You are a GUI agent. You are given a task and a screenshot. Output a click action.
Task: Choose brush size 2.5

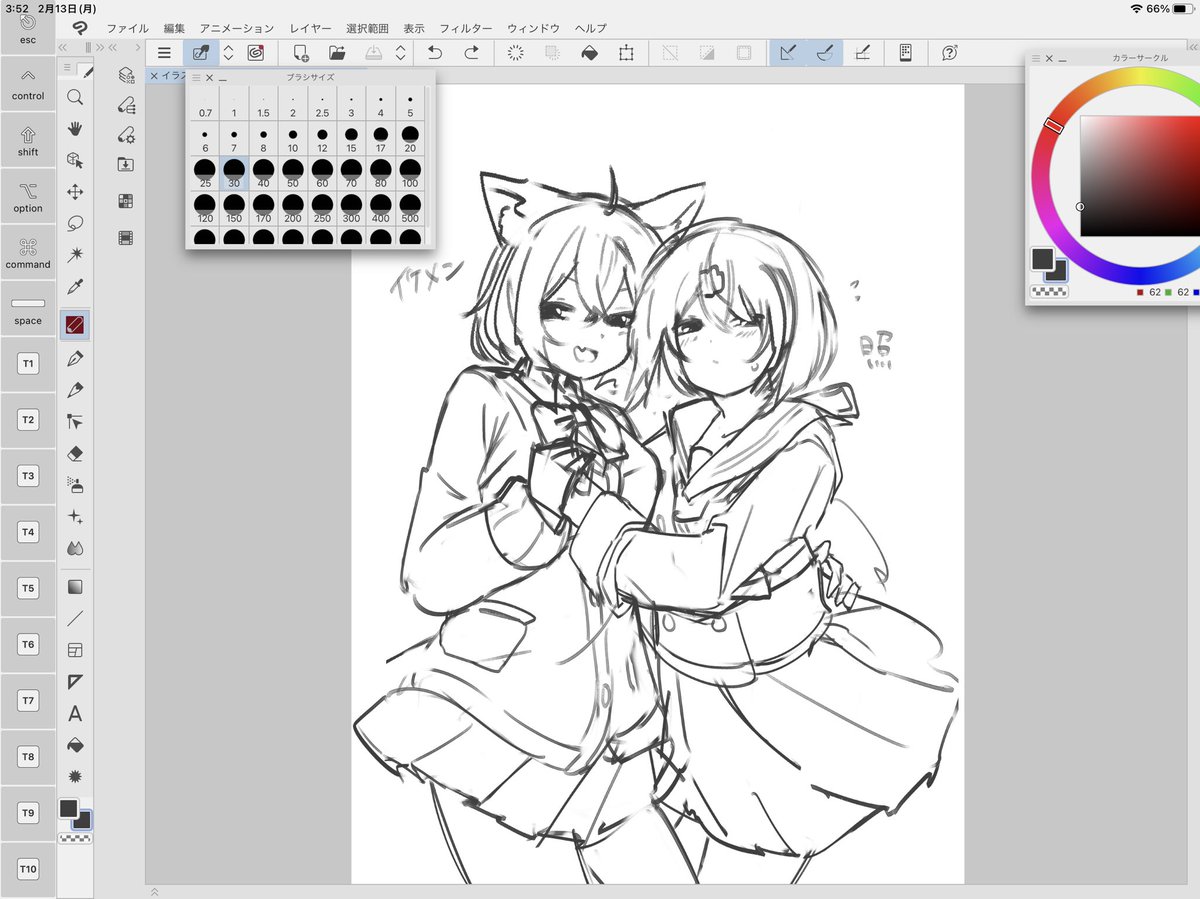[322, 103]
